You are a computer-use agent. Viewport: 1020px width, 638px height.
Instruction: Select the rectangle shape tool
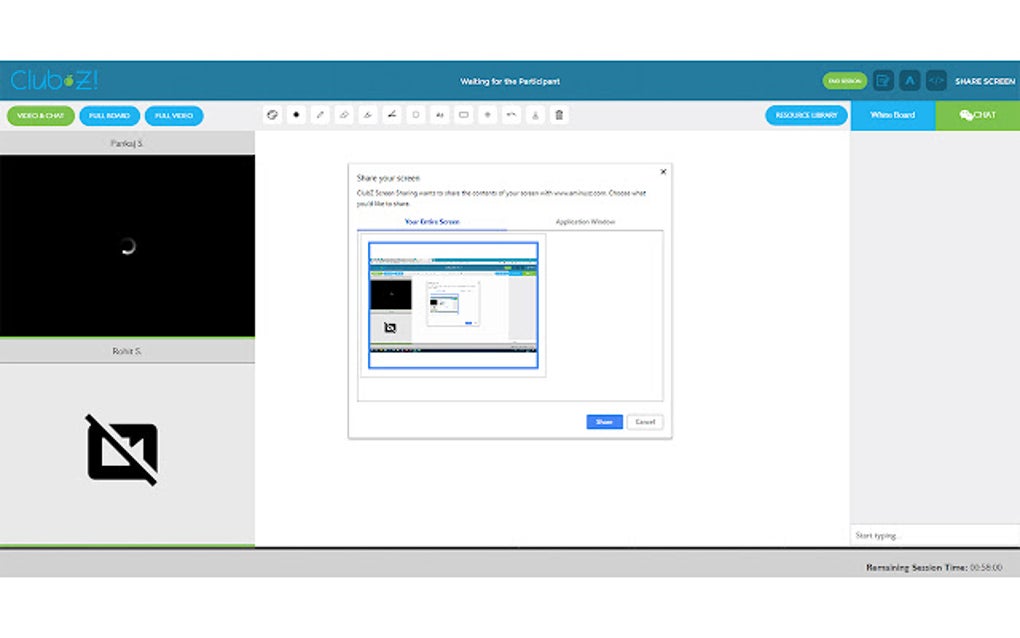coord(464,114)
